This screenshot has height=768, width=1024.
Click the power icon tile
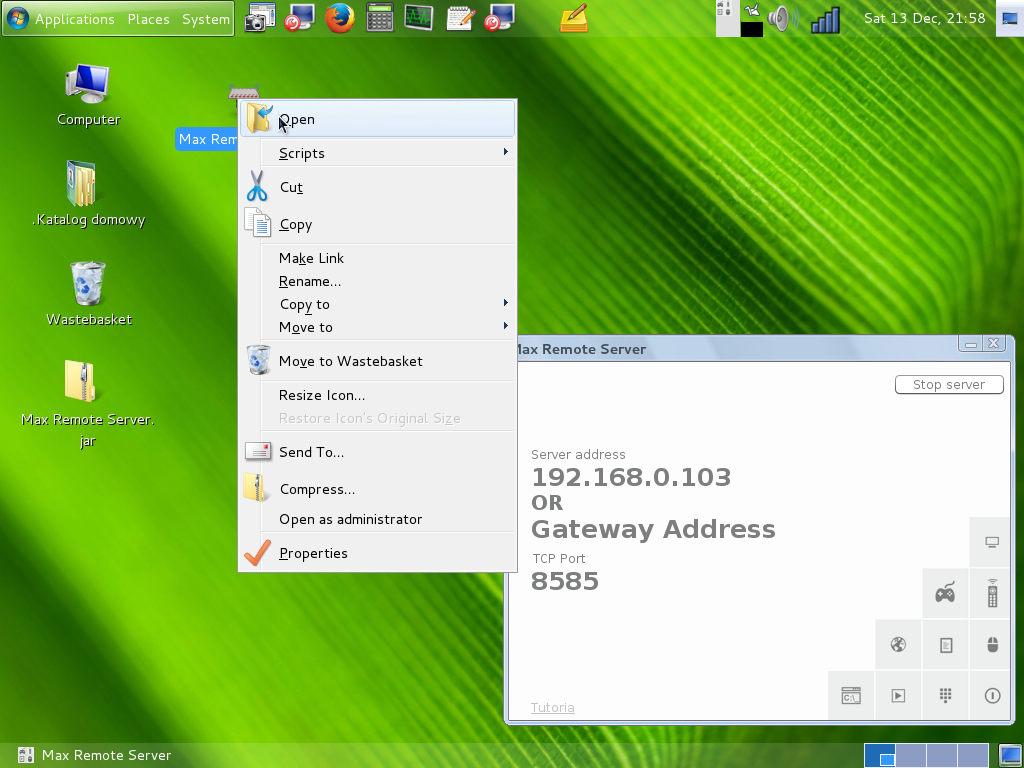tap(992, 696)
